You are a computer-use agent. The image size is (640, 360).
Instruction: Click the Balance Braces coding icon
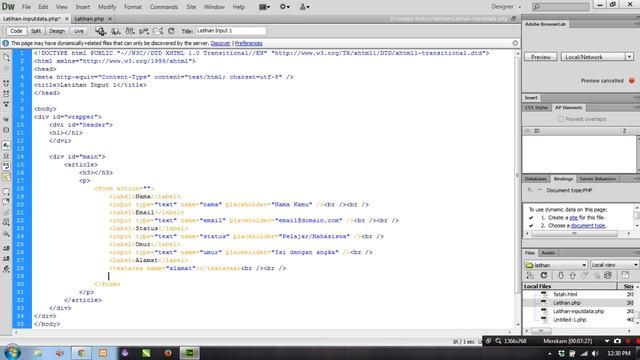[6, 130]
